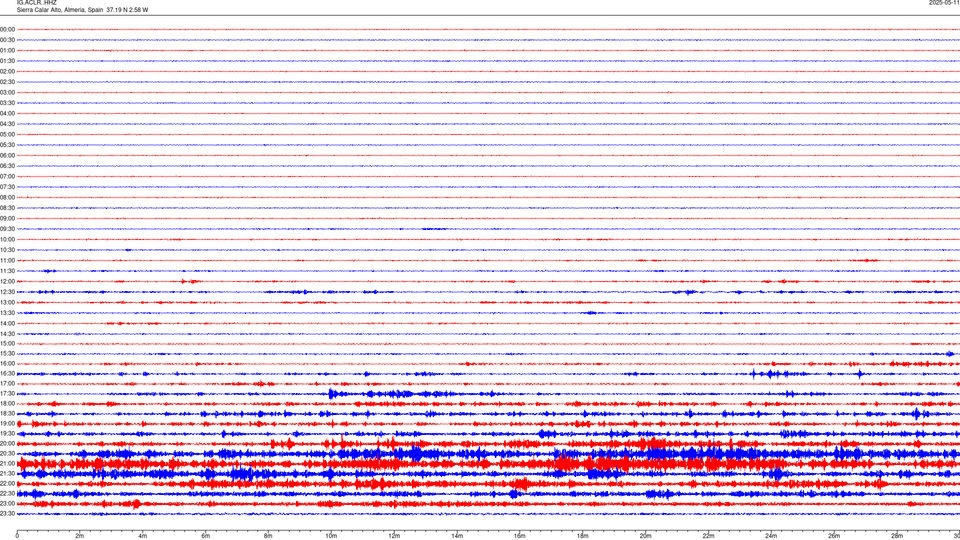Click the 12m tick label on time axis
Image resolution: width=960 pixels, height=540 pixels.
coord(394,536)
